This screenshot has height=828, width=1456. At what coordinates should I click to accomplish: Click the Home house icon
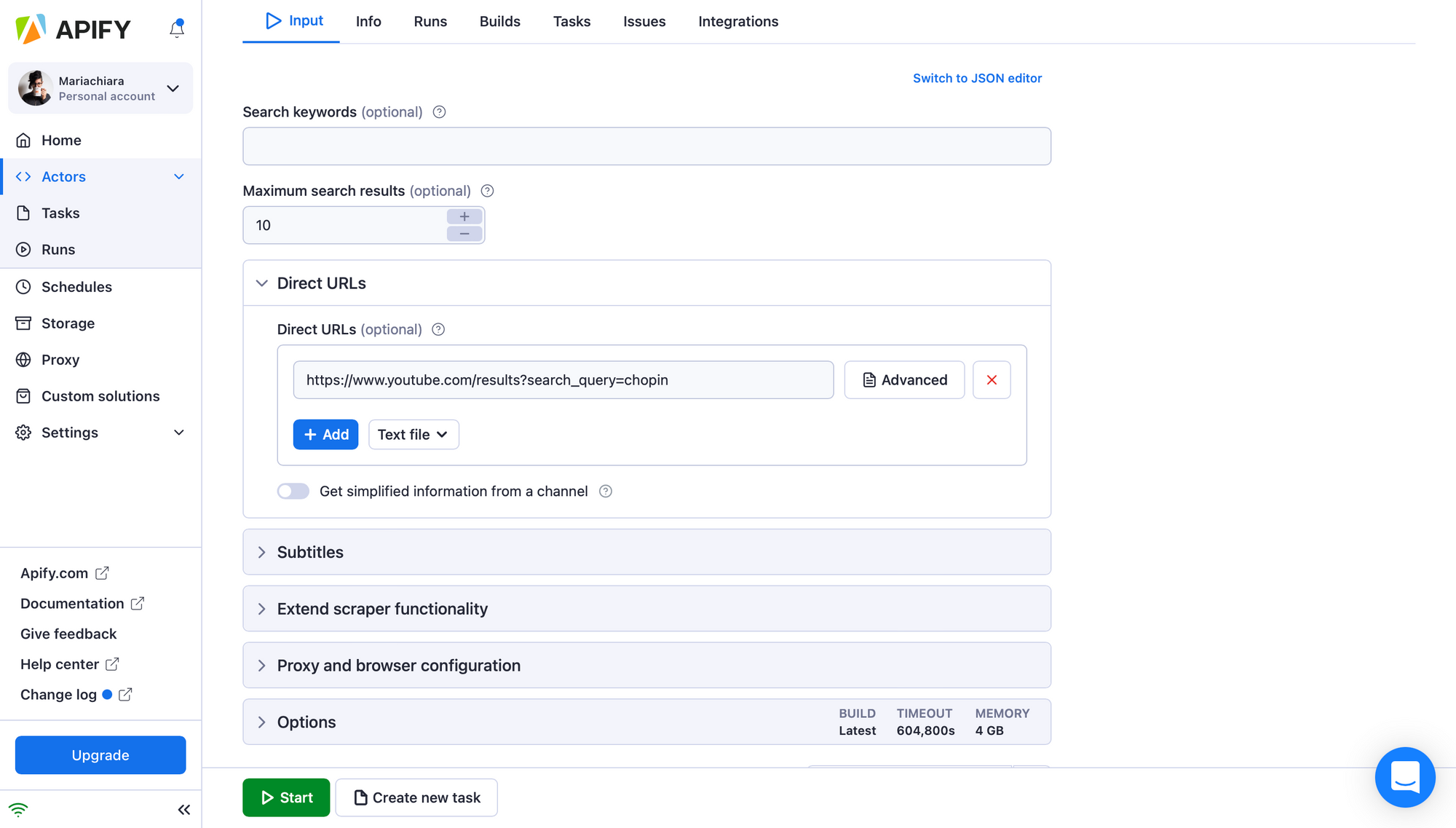tap(23, 140)
